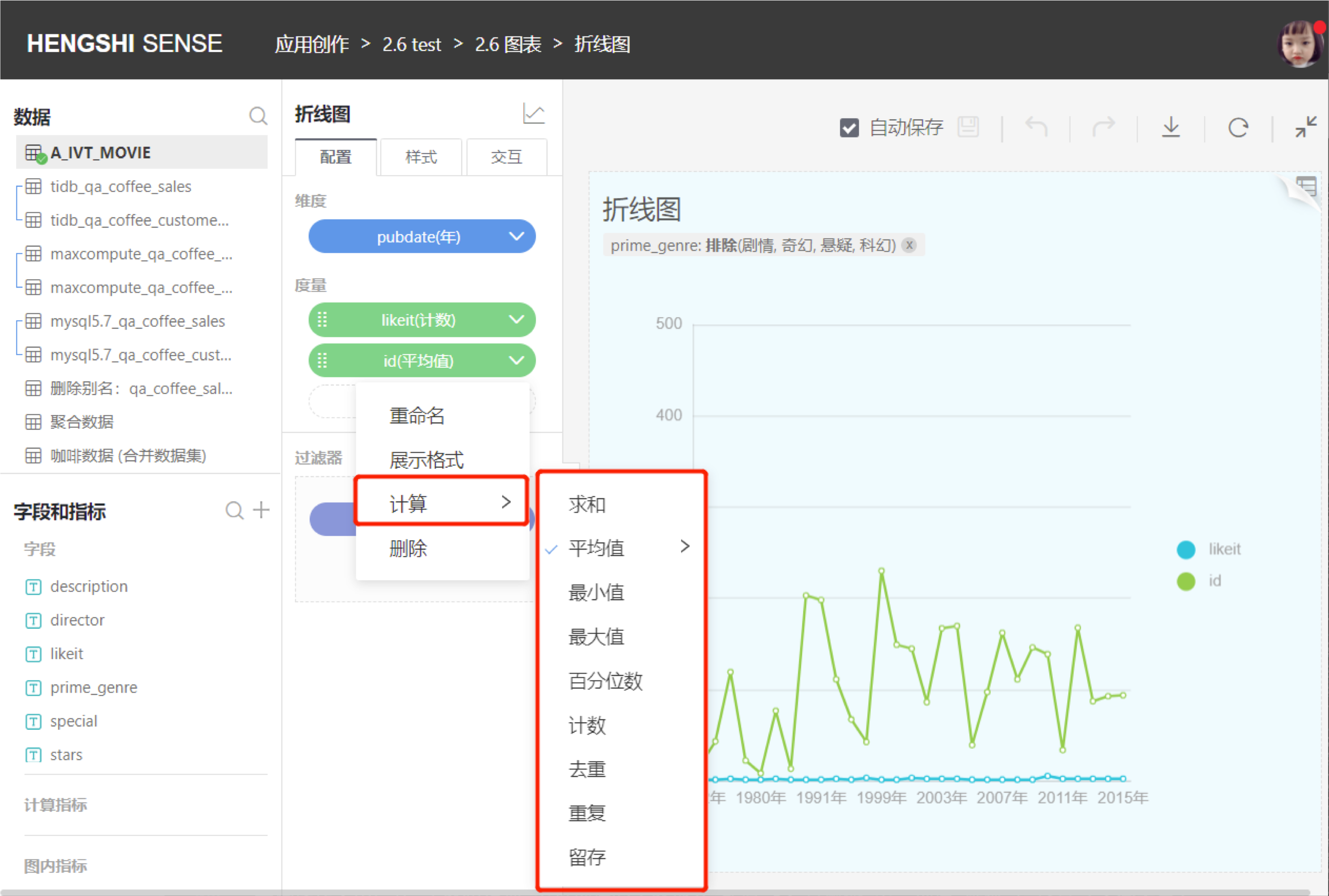The image size is (1329, 896).
Task: Switch to the 样式 tab
Action: tap(421, 157)
